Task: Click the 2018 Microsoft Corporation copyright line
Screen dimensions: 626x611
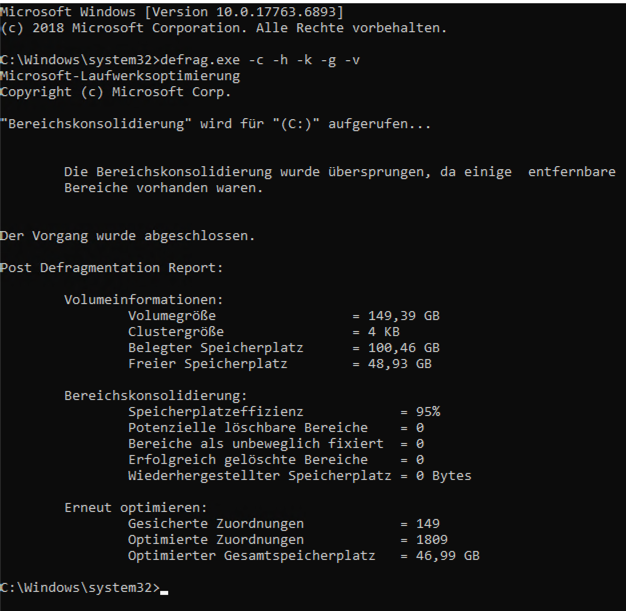Action: [223, 27]
